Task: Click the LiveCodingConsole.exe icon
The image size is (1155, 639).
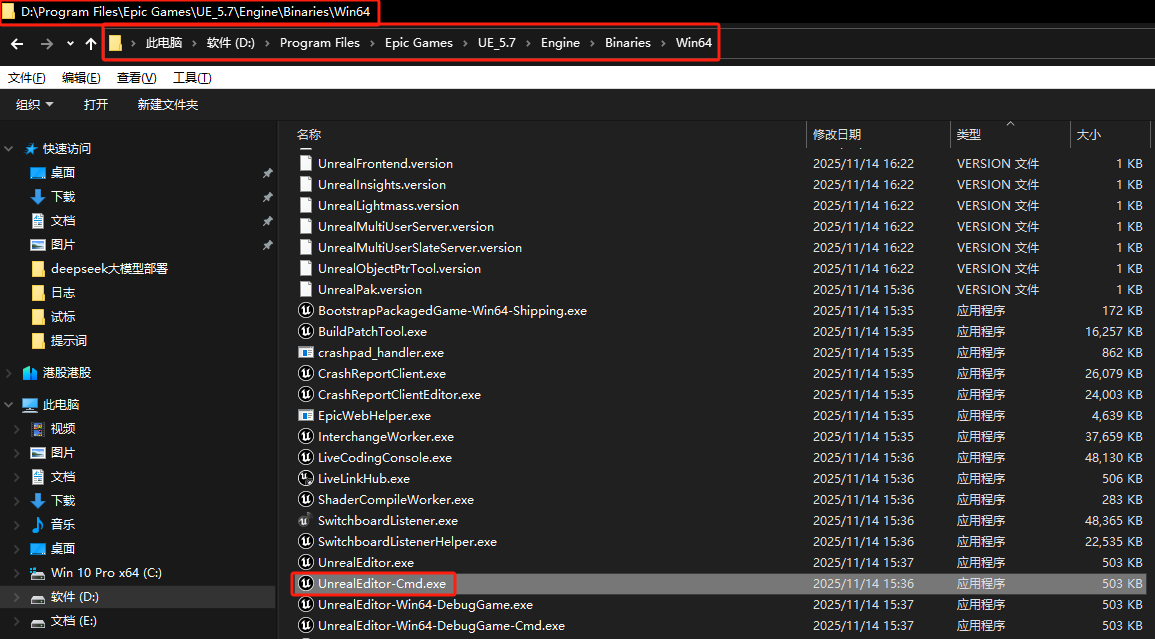Action: click(x=305, y=458)
